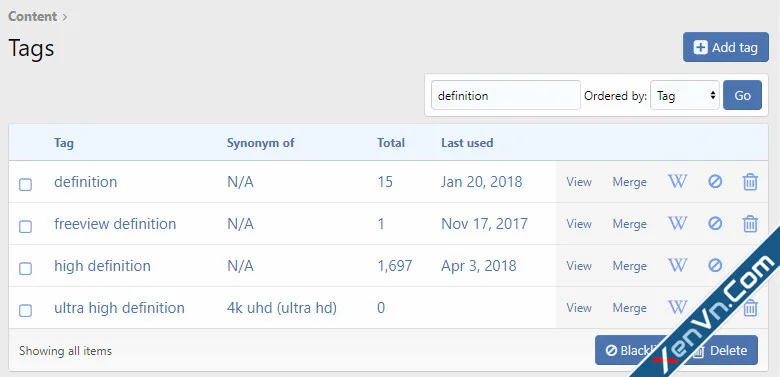Screen dimensions: 780x377
Task: Click the Total column header
Action: (x=391, y=143)
